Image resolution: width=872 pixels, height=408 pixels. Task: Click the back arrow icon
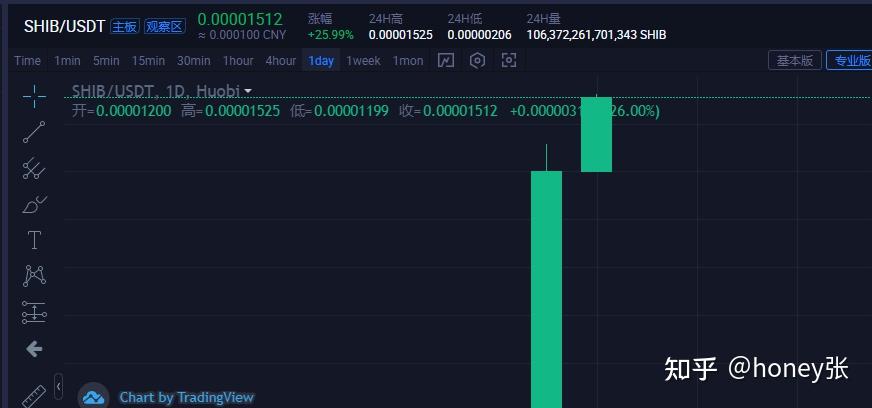(x=34, y=349)
